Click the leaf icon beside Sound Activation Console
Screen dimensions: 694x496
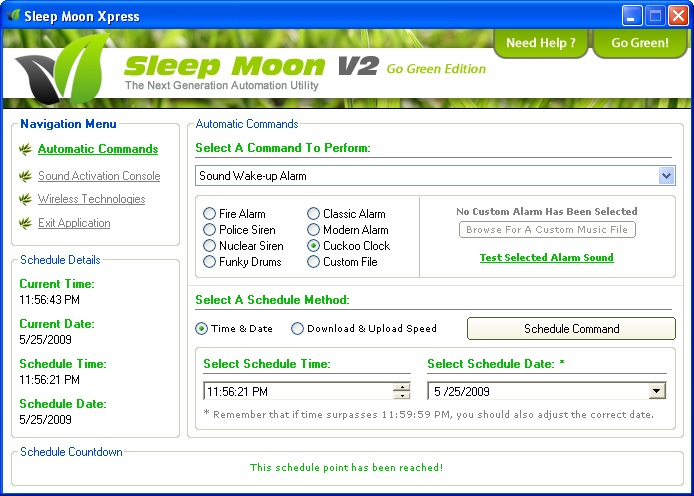pyautogui.click(x=26, y=176)
